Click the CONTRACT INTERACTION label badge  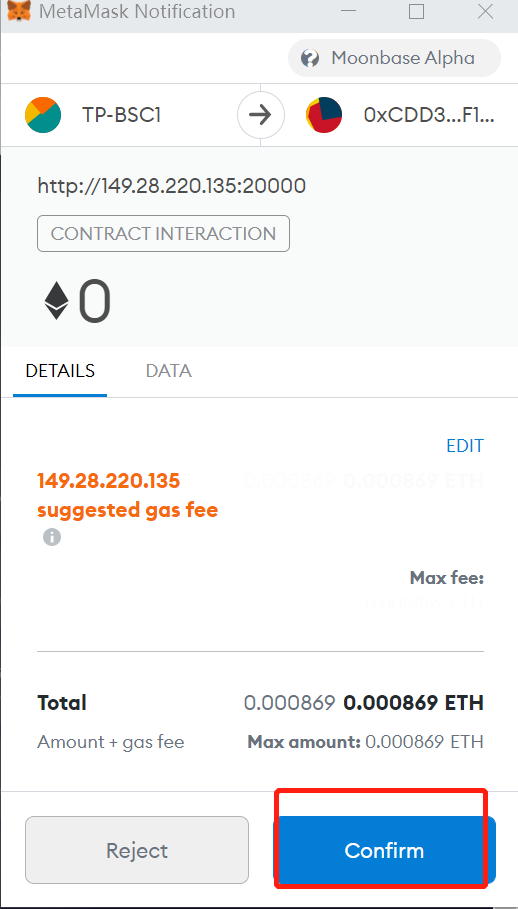pos(163,234)
